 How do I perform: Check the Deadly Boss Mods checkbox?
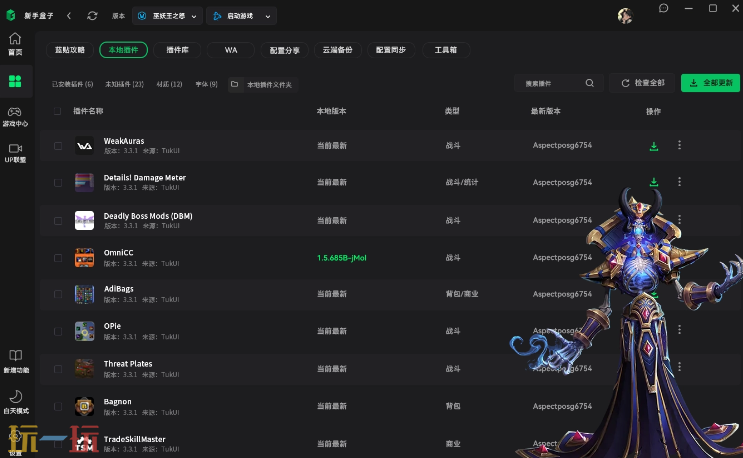pyautogui.click(x=58, y=221)
